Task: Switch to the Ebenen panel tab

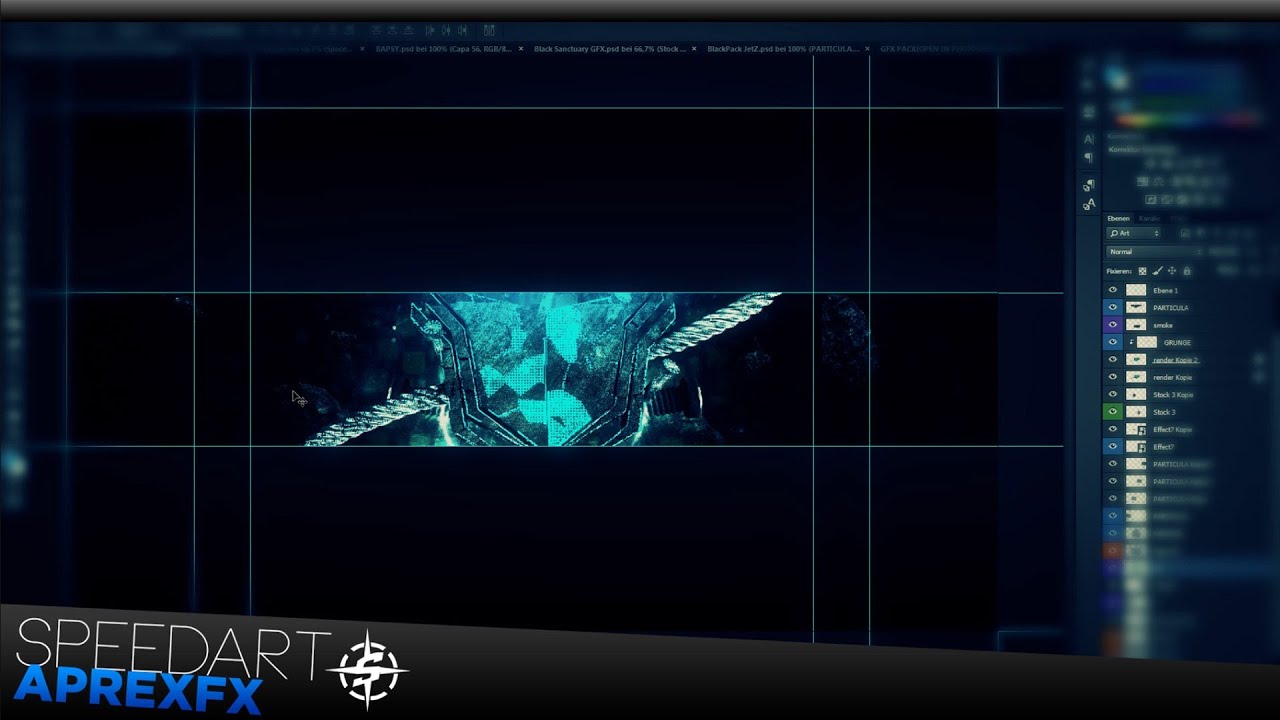Action: point(1118,218)
